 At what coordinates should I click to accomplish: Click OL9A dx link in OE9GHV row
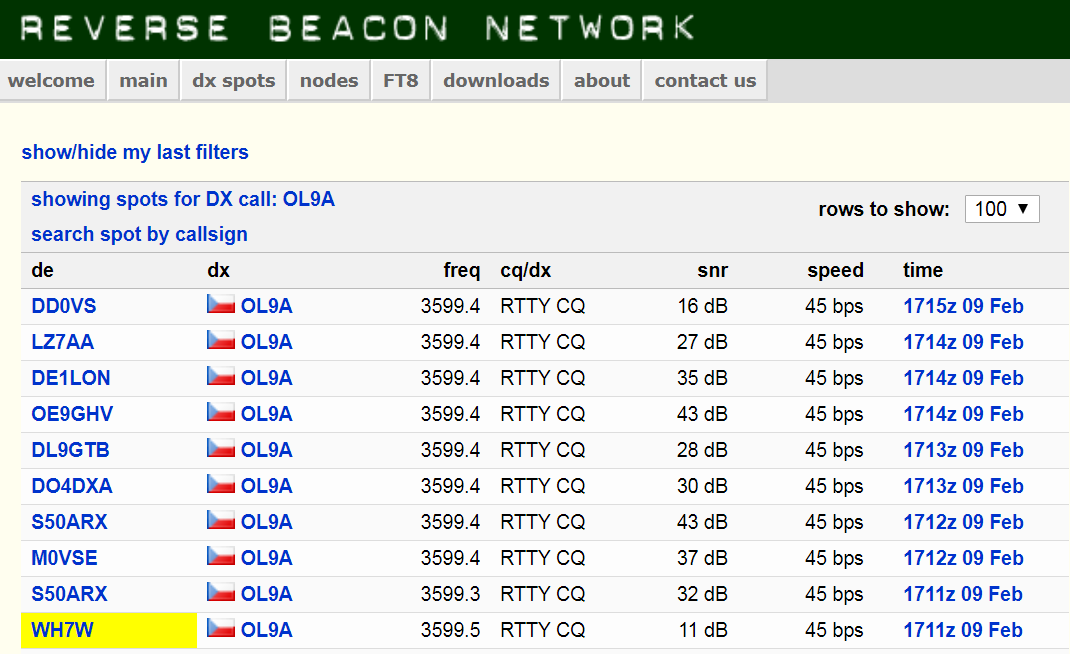(266, 414)
